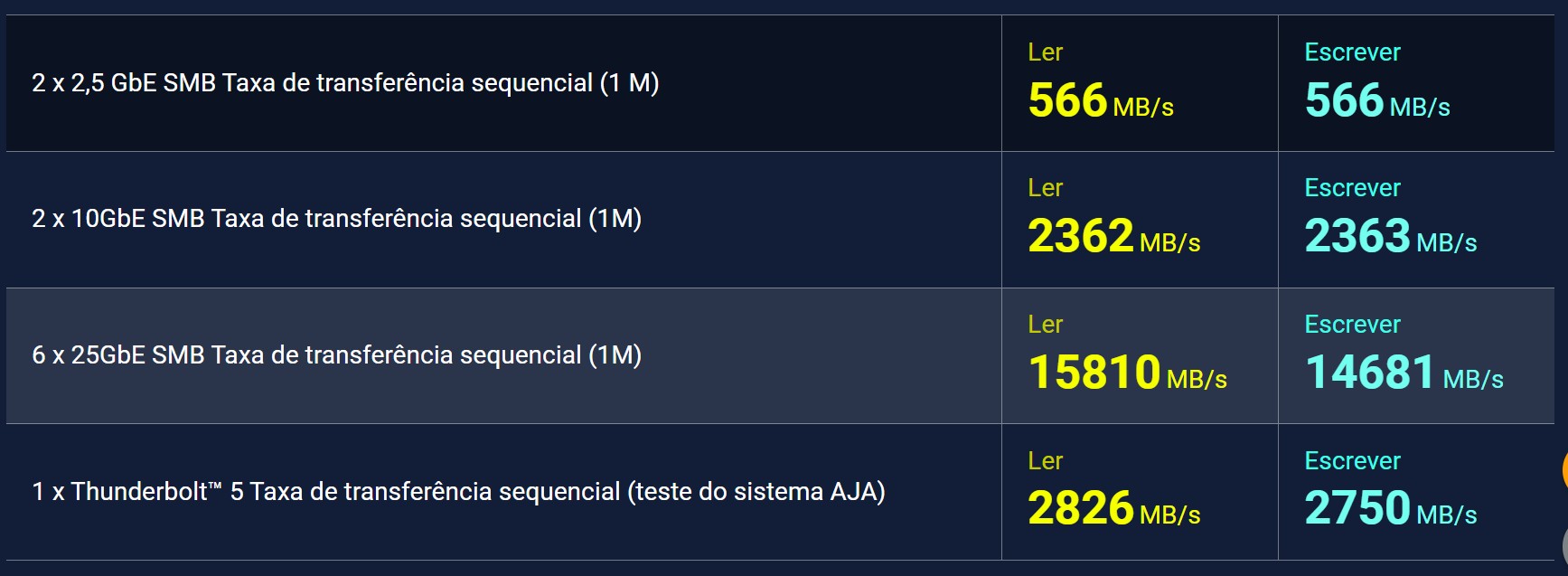Select the 2 x 10GbE SMB row label
1568x576 pixels.
click(x=336, y=219)
